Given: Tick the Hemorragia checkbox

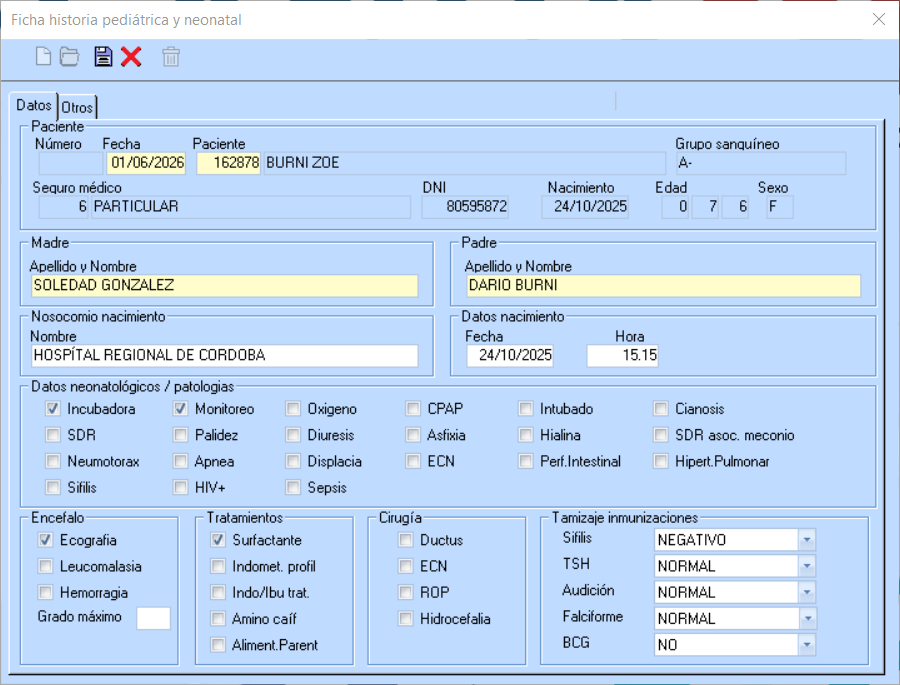Looking at the screenshot, I should [45, 592].
